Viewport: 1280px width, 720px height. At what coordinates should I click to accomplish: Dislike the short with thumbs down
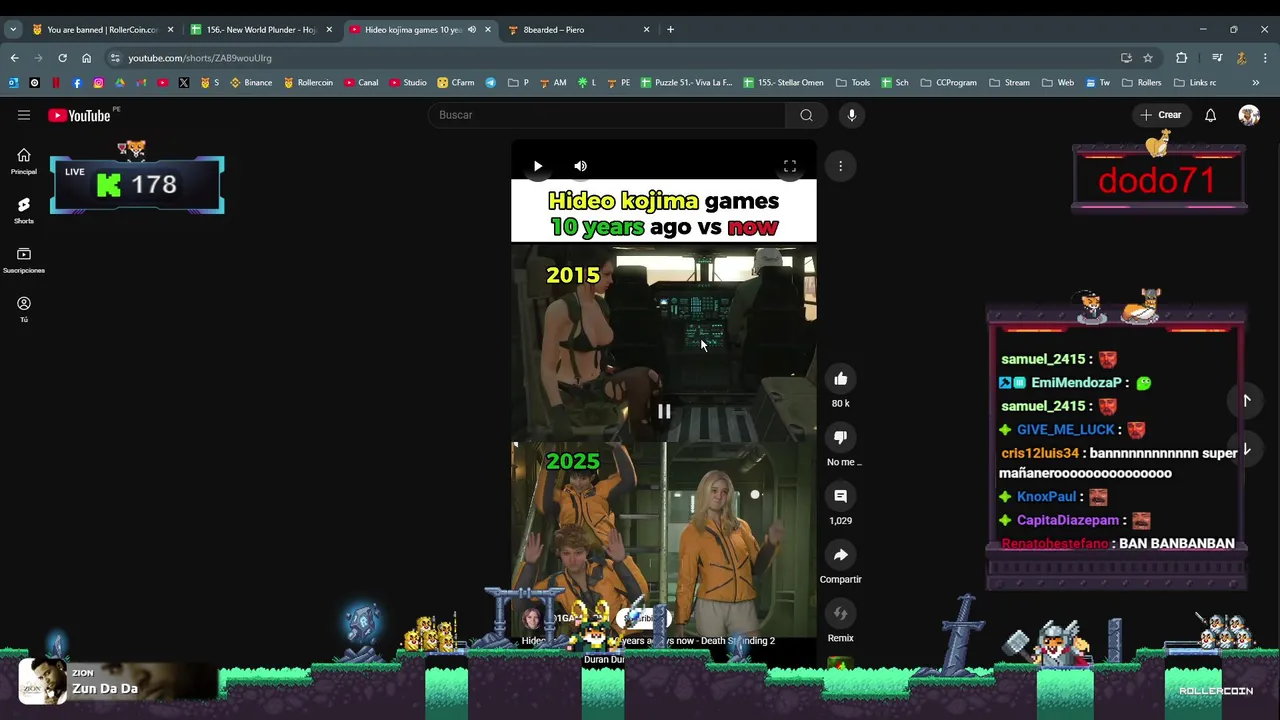(x=841, y=437)
